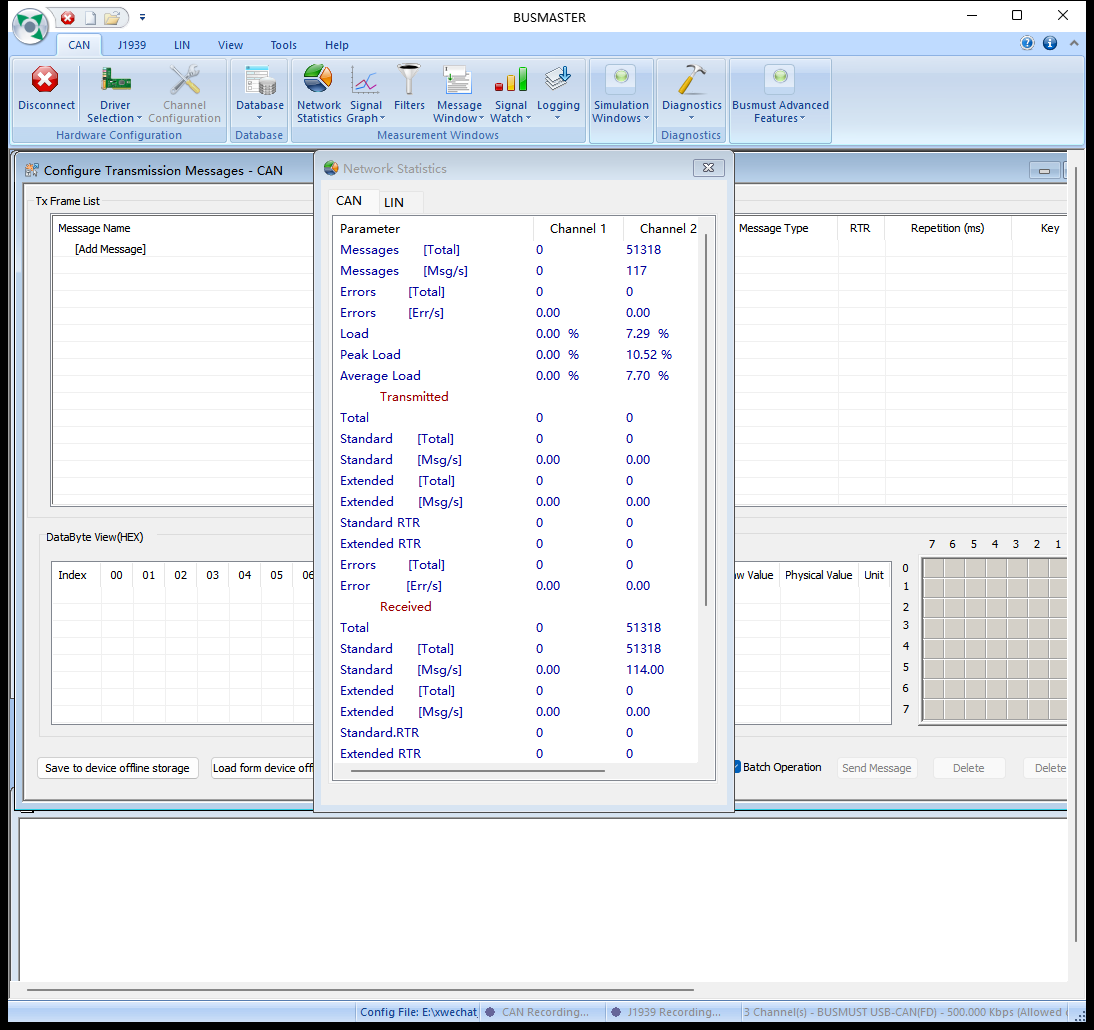Click [Add Message] in Tx Frame List

[x=110, y=249]
